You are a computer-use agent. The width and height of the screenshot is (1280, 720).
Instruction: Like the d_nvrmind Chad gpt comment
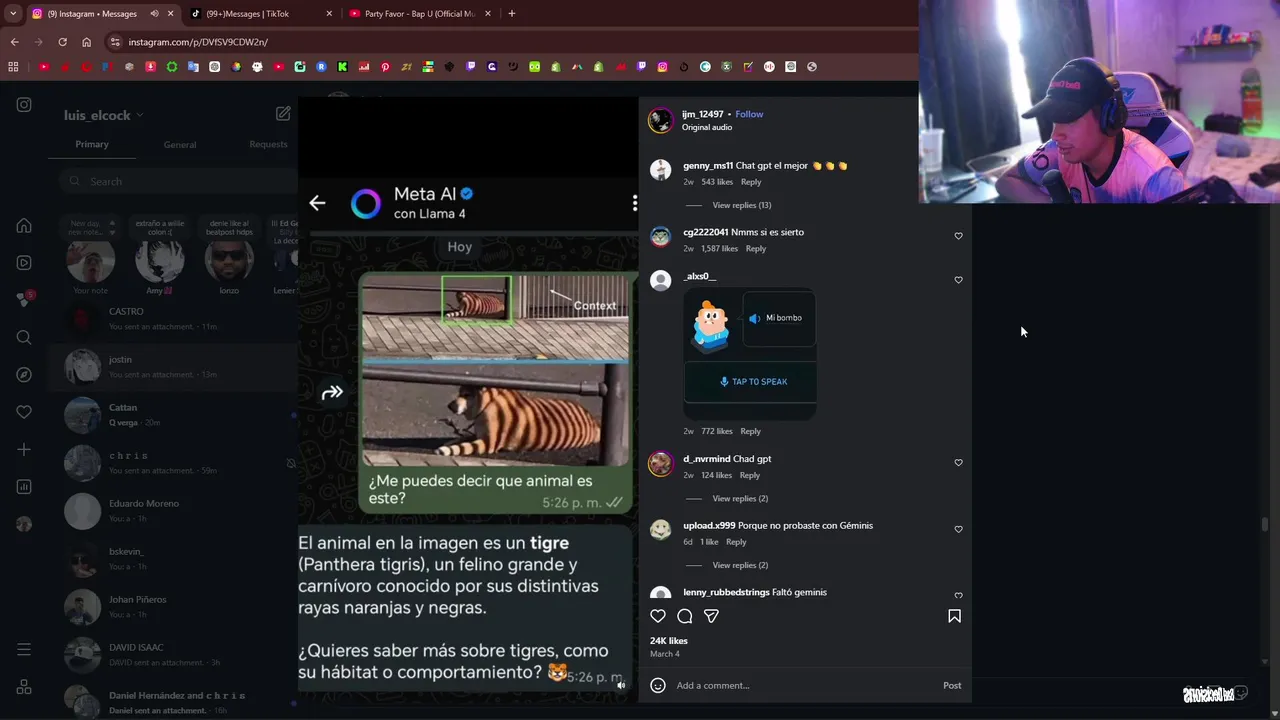click(958, 463)
